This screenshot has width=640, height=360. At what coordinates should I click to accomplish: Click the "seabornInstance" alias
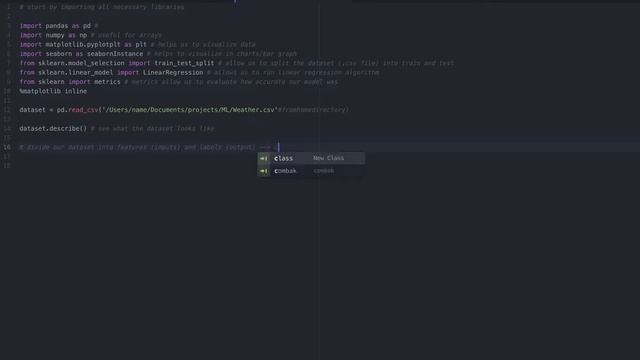click(x=115, y=54)
